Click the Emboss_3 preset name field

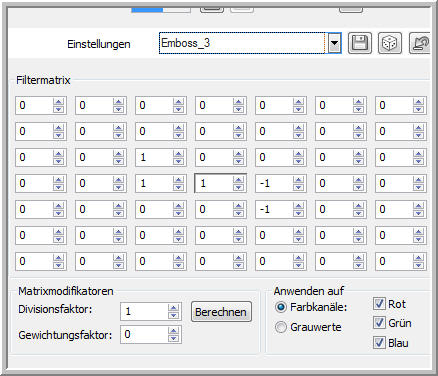[243, 43]
